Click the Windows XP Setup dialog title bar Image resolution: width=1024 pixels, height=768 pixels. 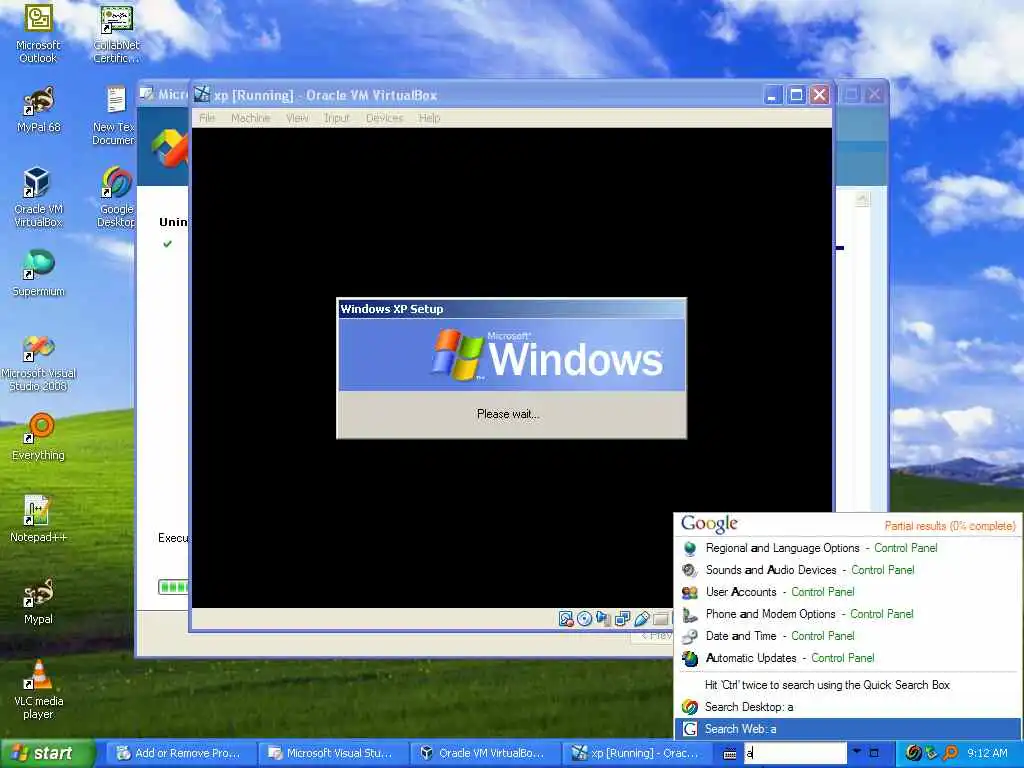coord(511,309)
